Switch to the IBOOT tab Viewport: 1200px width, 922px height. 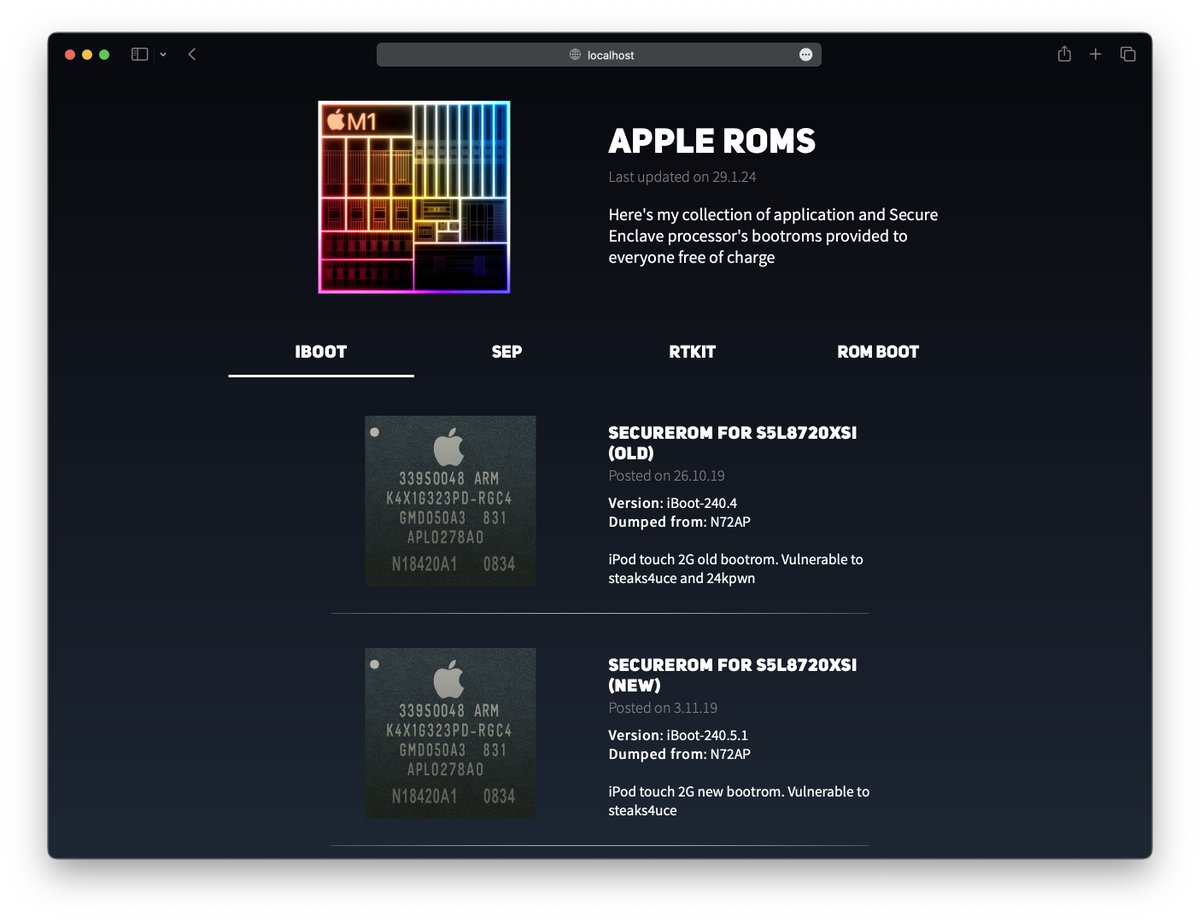click(321, 352)
